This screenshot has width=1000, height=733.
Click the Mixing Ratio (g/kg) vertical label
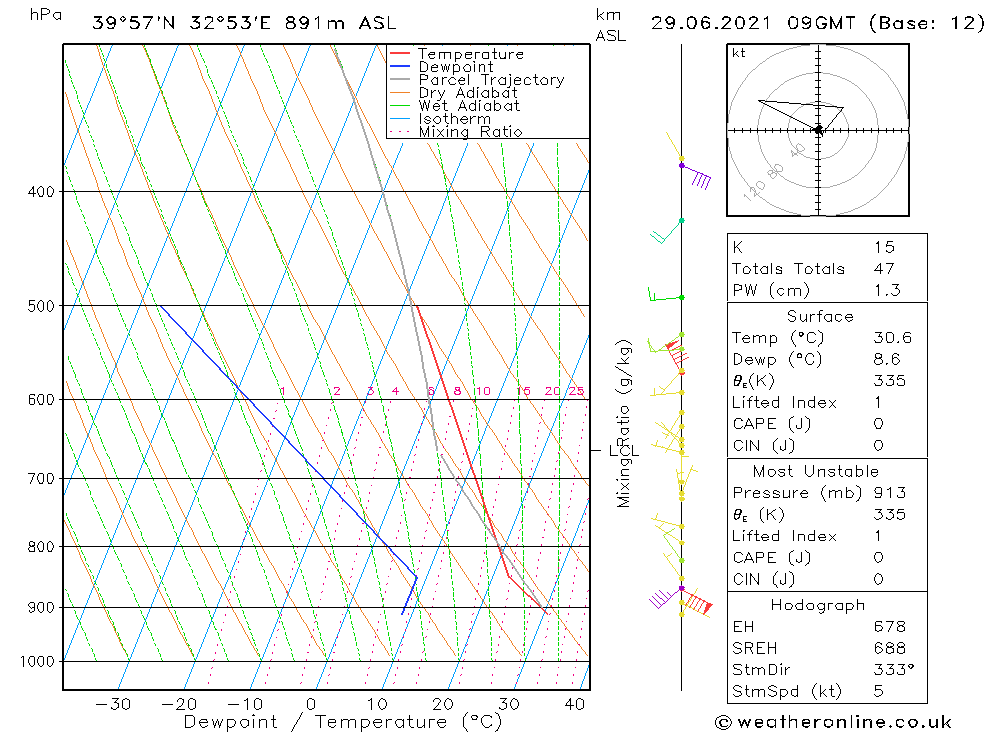click(x=624, y=424)
